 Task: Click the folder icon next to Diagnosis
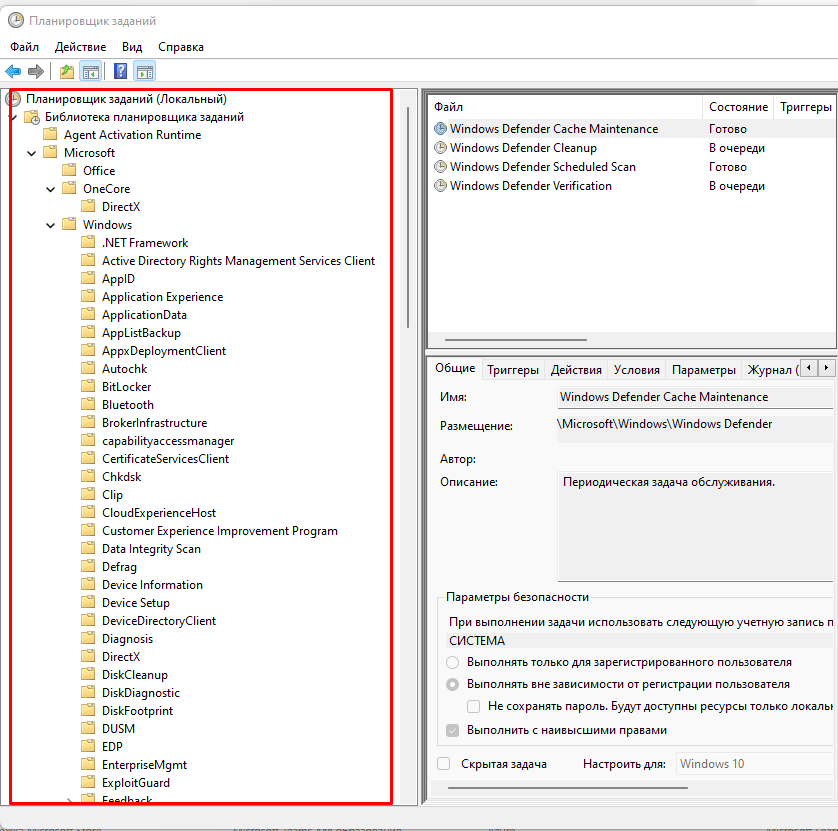88,638
